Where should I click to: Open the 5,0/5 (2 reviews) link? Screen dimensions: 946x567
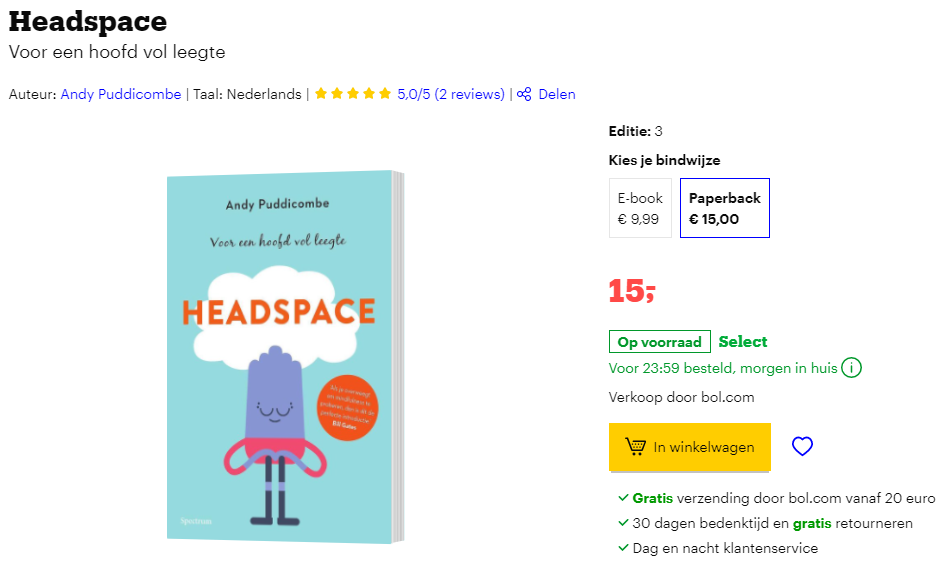coord(451,94)
